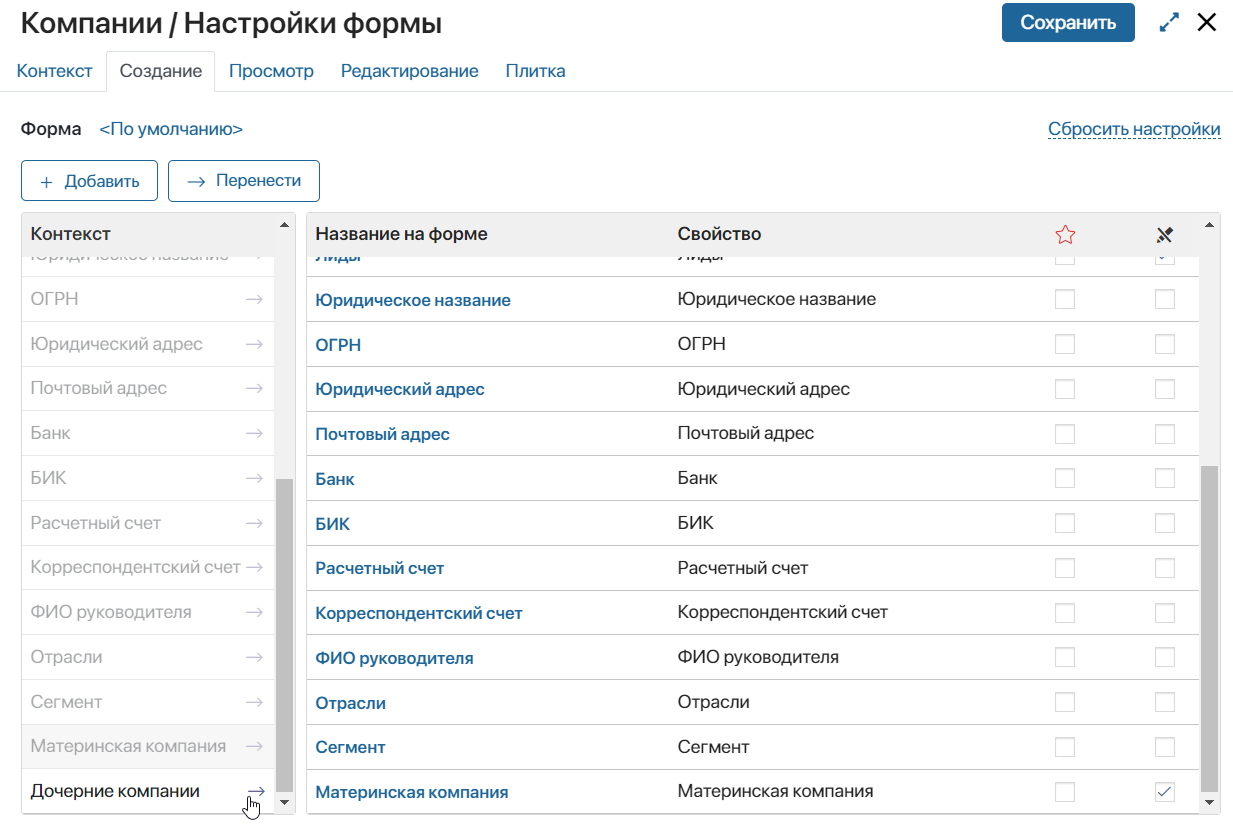Click the Контекст list scrollbar thumb

click(x=284, y=634)
